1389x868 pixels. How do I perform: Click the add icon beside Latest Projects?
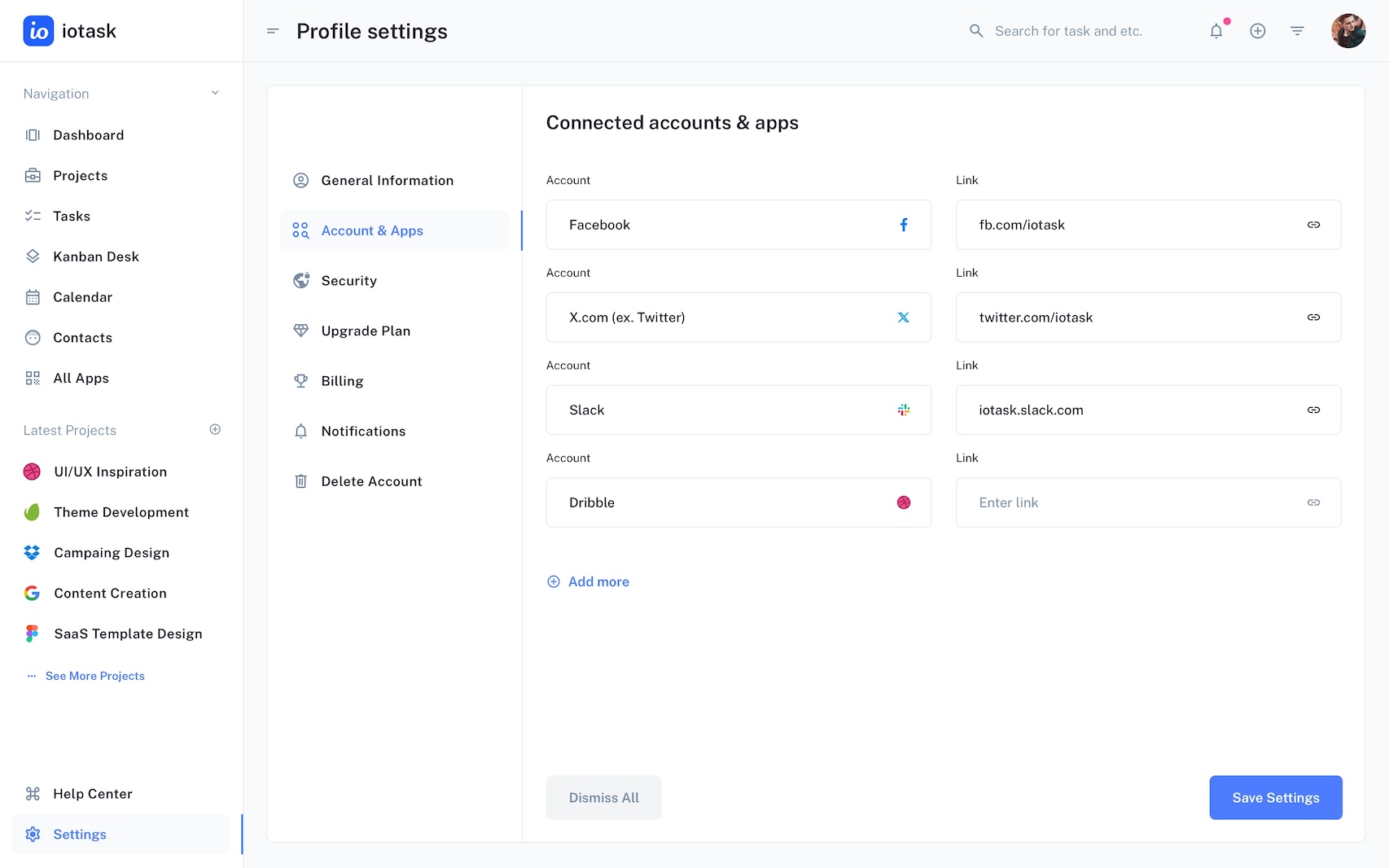tap(215, 430)
